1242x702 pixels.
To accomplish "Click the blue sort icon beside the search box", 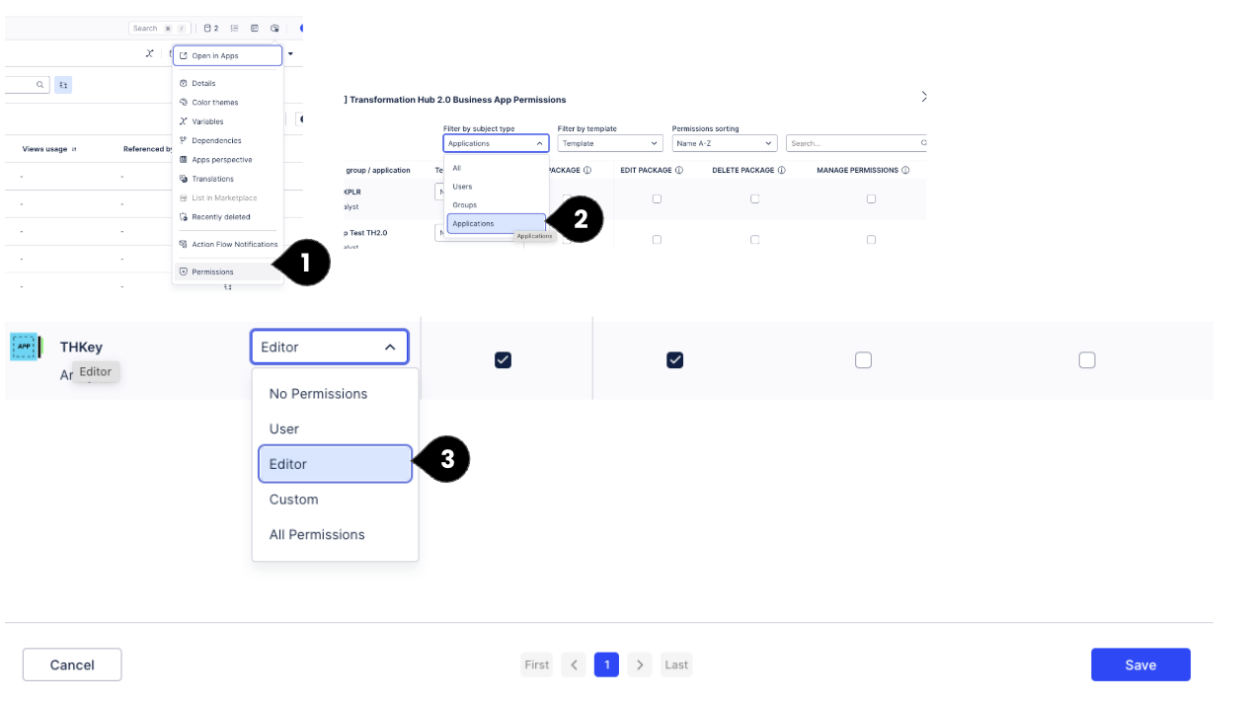I will 63,85.
